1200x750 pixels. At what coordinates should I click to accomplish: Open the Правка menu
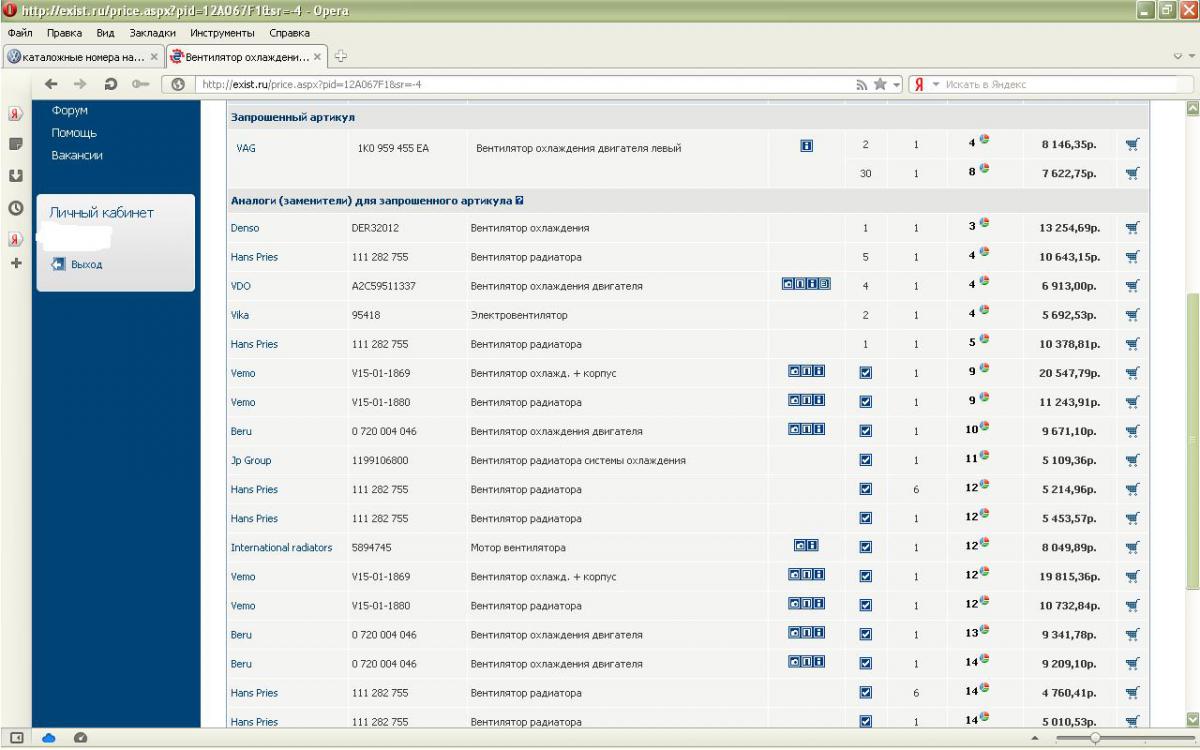64,33
